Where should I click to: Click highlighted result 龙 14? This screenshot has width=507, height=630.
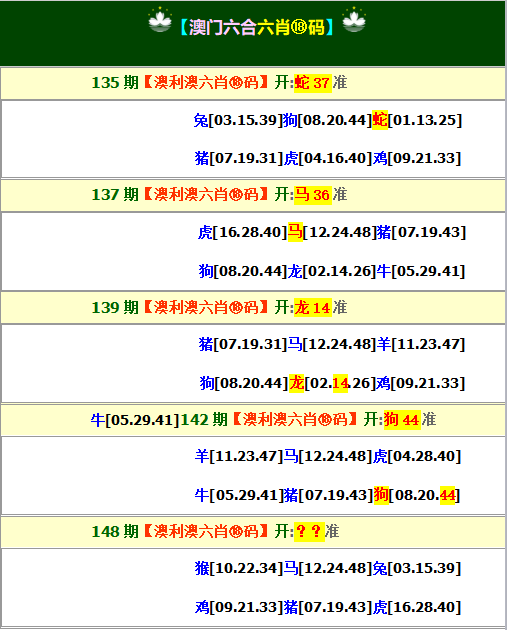[x=313, y=308]
